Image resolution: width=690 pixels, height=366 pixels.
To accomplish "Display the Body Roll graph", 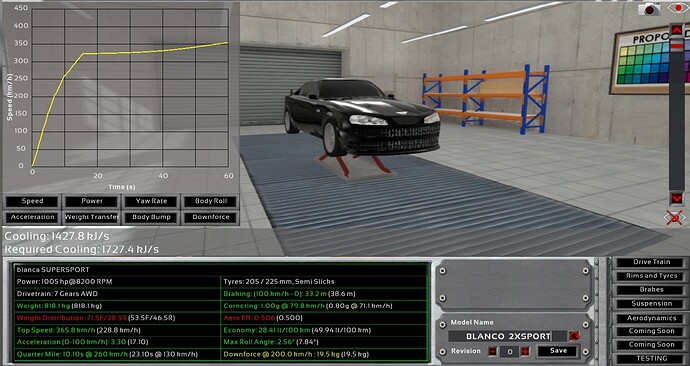I will click(210, 201).
